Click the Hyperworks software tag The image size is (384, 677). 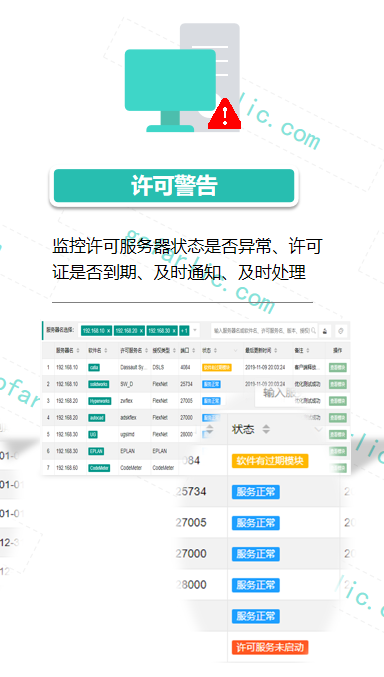[100, 401]
